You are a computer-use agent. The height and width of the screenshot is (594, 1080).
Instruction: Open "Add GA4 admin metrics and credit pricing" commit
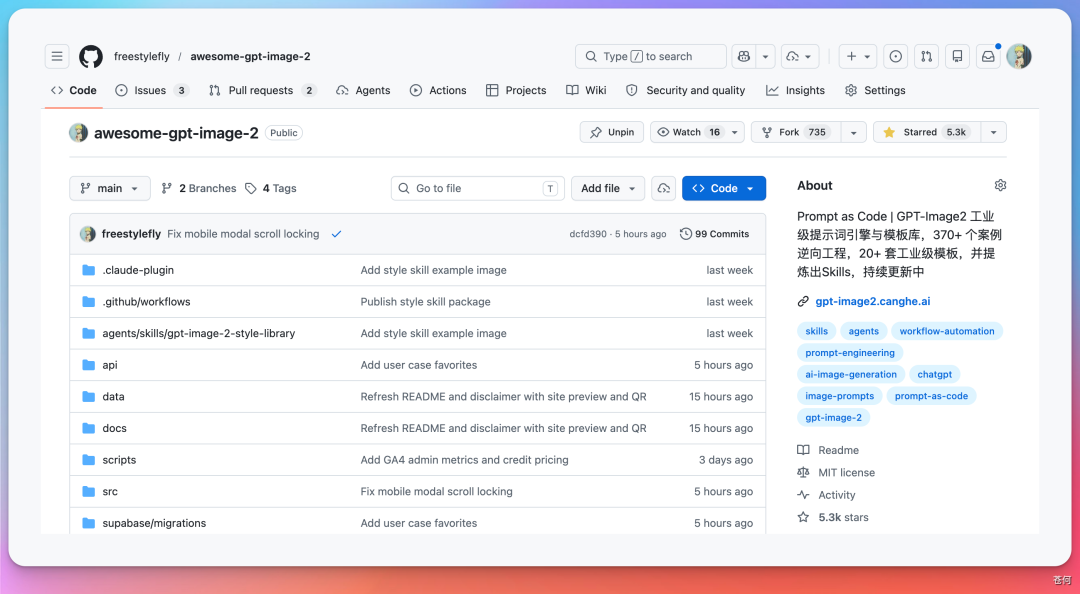pos(464,460)
